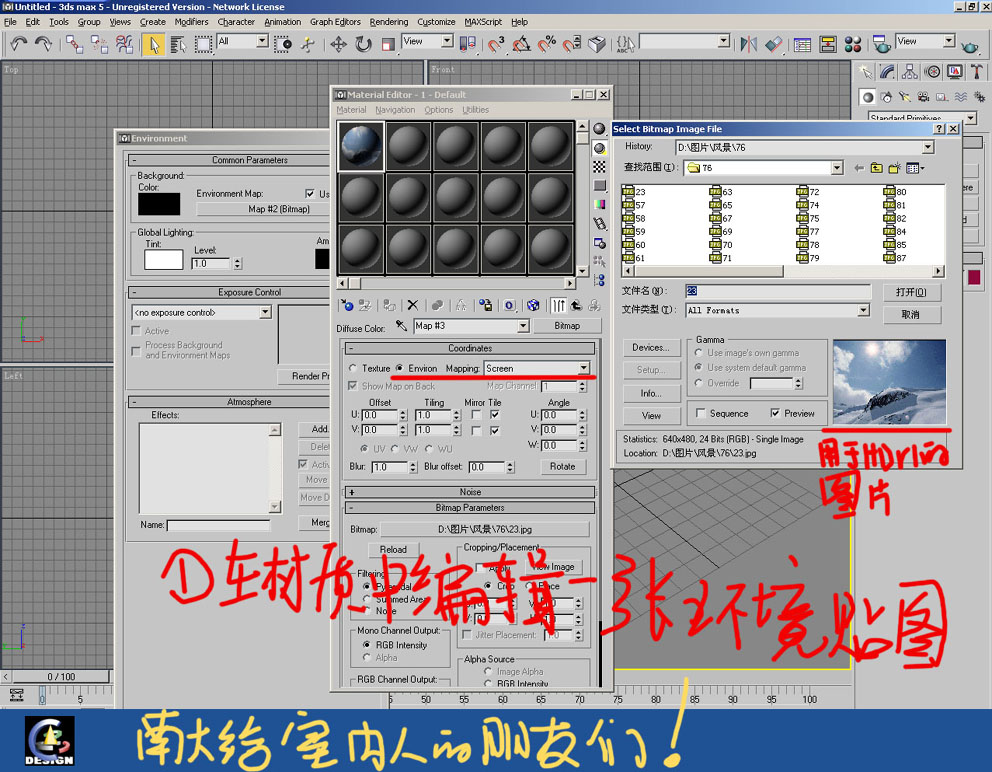Image resolution: width=992 pixels, height=772 pixels.
Task: Click the Devices... button
Action: click(650, 347)
